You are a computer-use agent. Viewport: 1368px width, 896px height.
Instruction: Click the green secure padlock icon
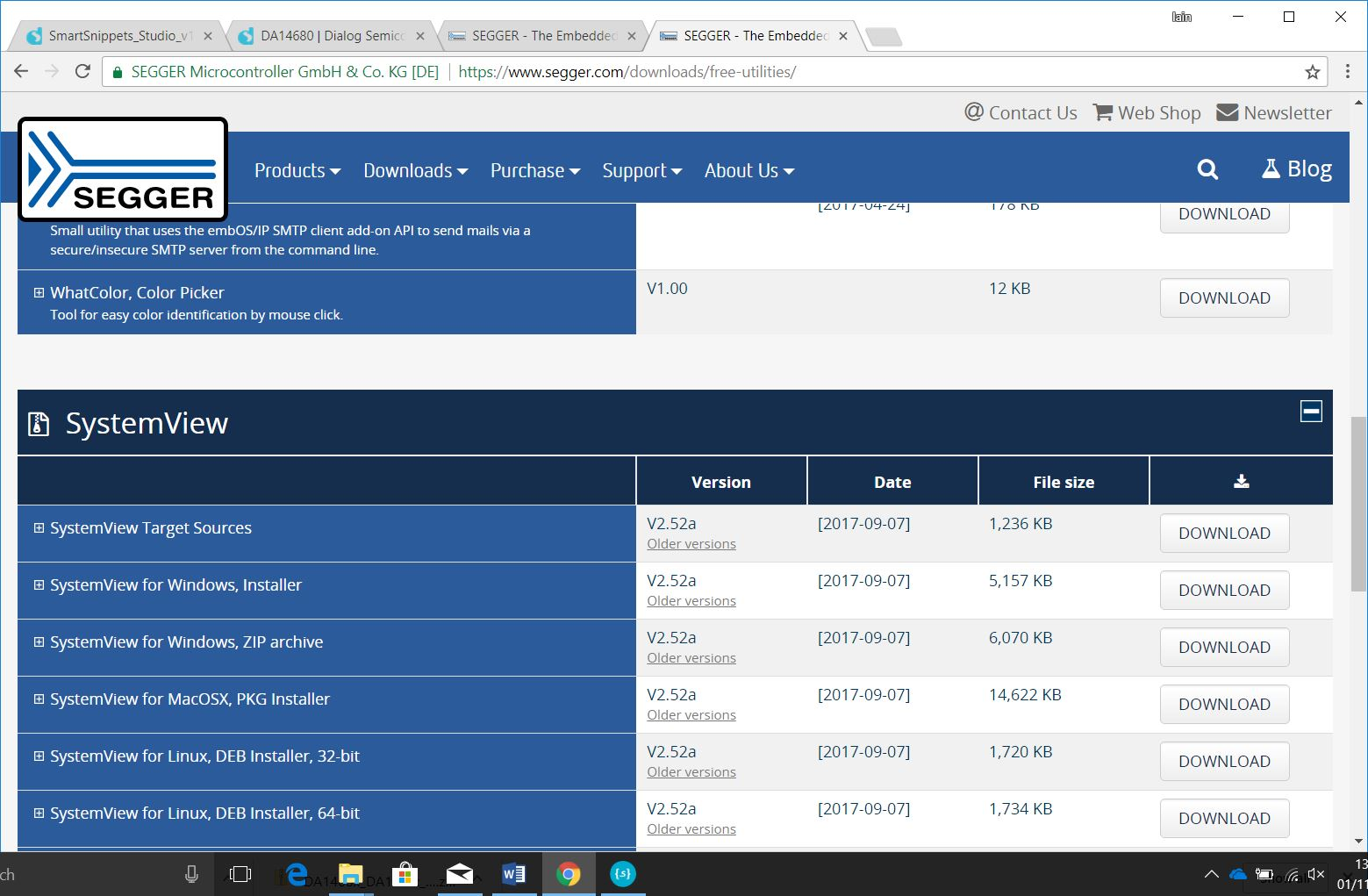[118, 72]
